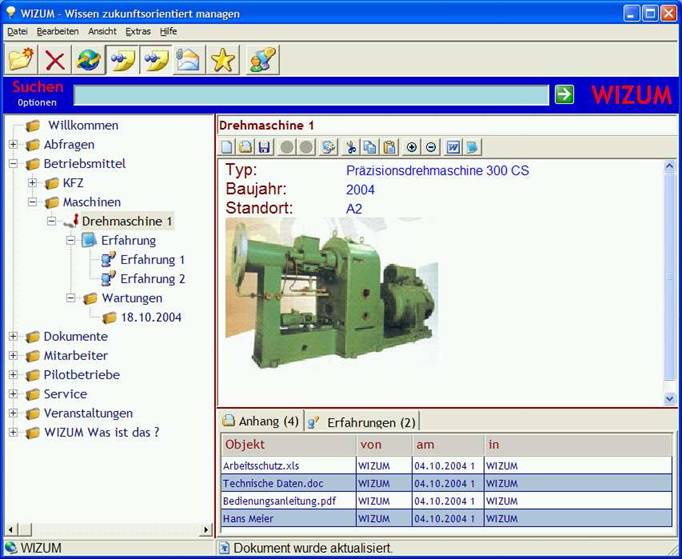682x559 pixels.
Task: Sort attachments by Objekt column header
Action: 288,445
